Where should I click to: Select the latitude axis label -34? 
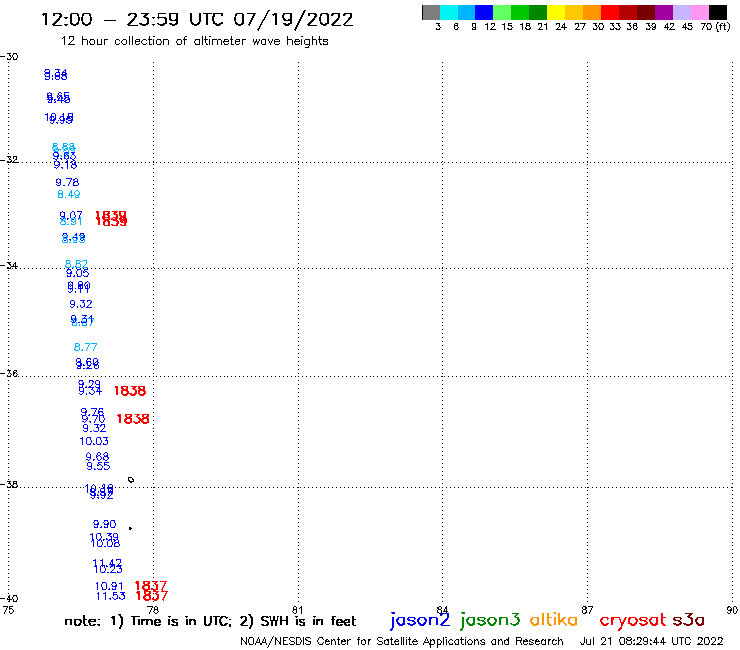pyautogui.click(x=9, y=265)
